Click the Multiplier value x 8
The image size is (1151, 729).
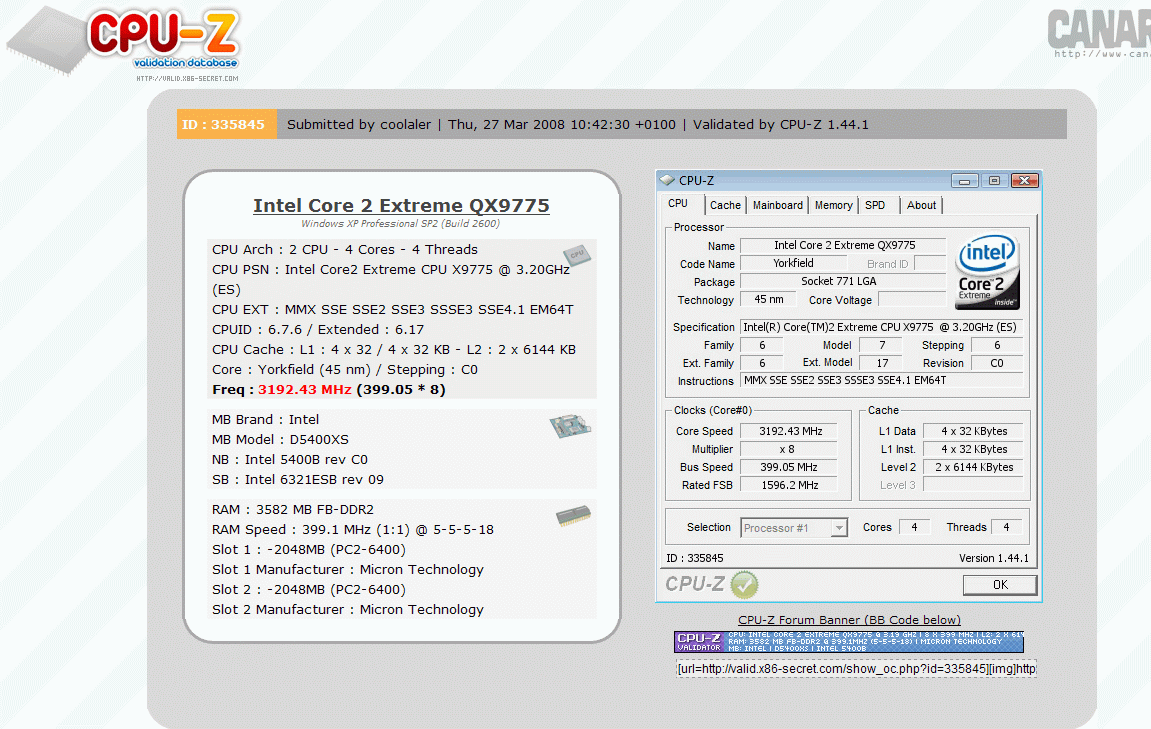point(790,449)
